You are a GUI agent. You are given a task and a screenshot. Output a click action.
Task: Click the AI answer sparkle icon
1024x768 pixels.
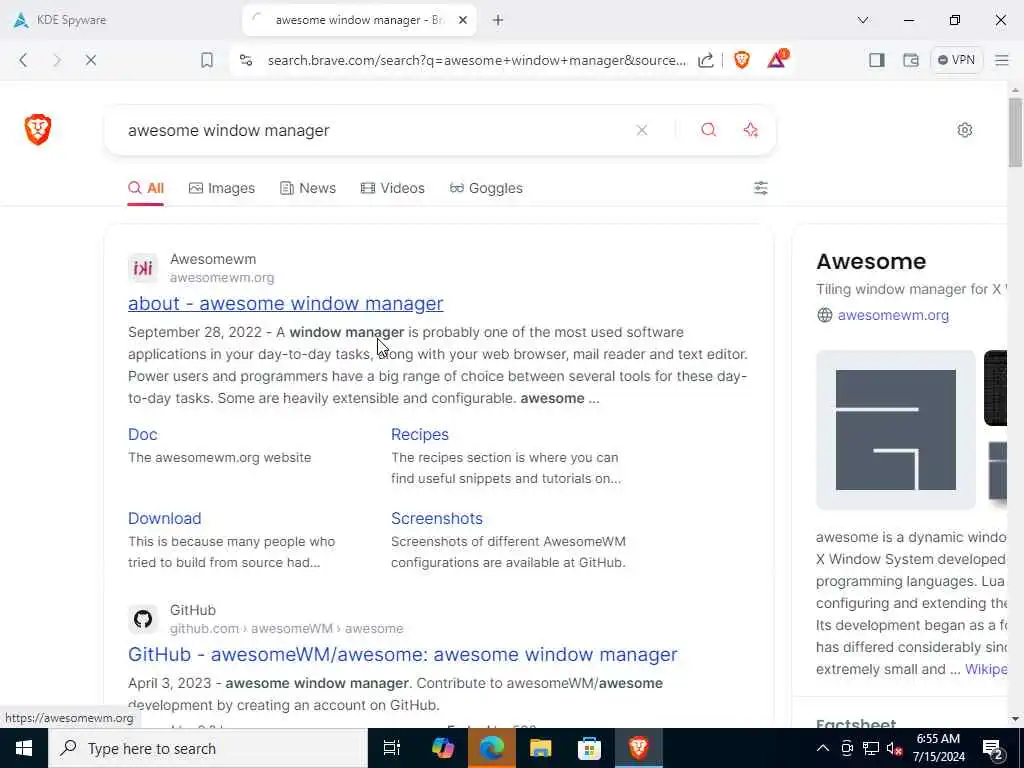[x=750, y=130]
